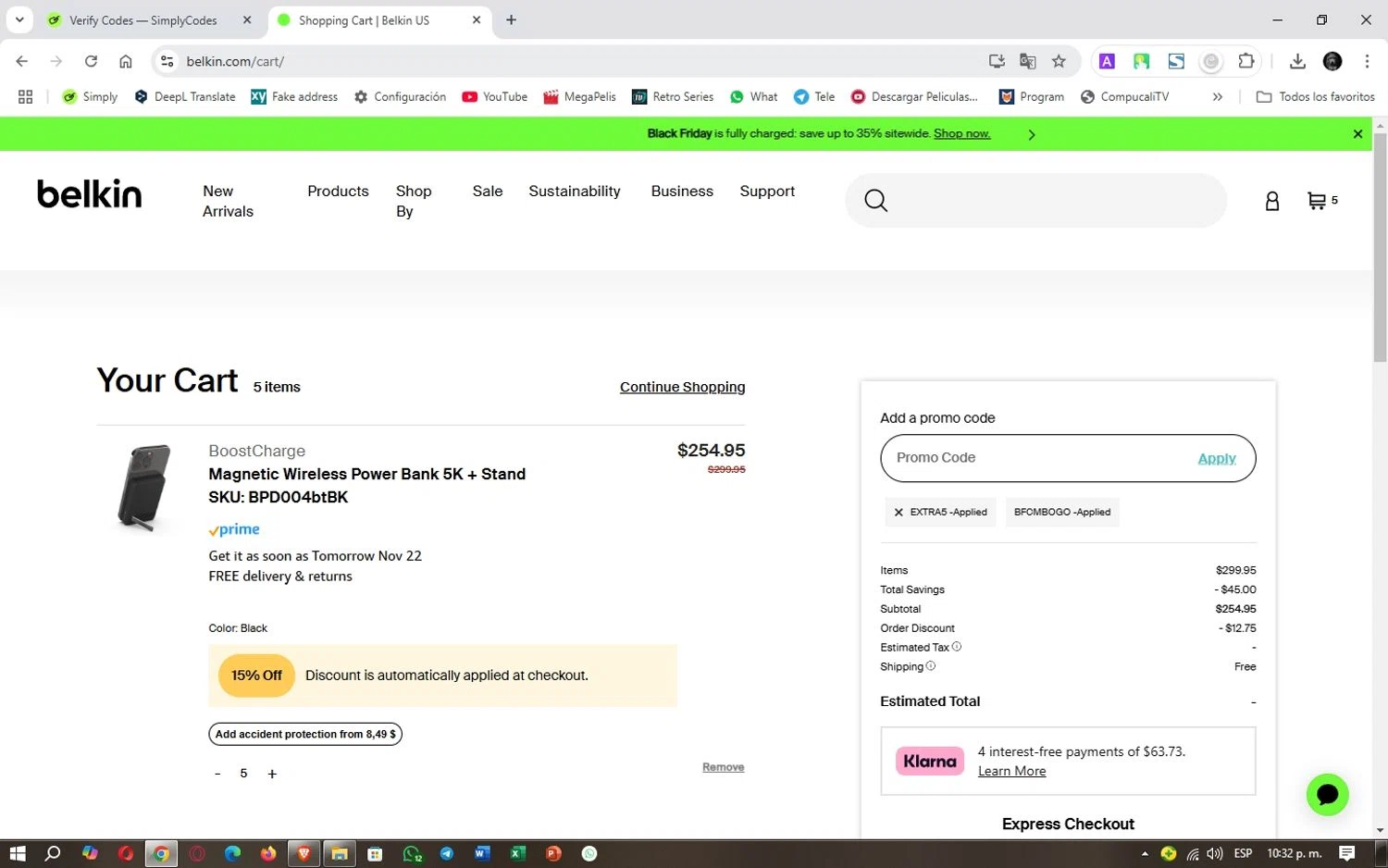
Task: Open Windows Start menu
Action: point(17,853)
